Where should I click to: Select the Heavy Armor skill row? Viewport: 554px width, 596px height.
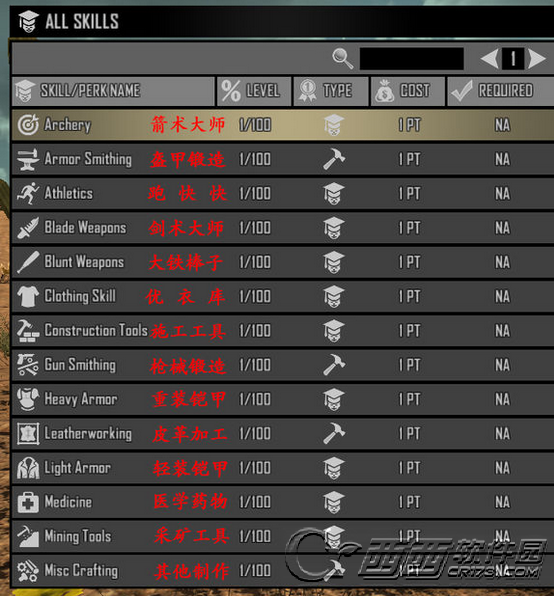[283, 399]
